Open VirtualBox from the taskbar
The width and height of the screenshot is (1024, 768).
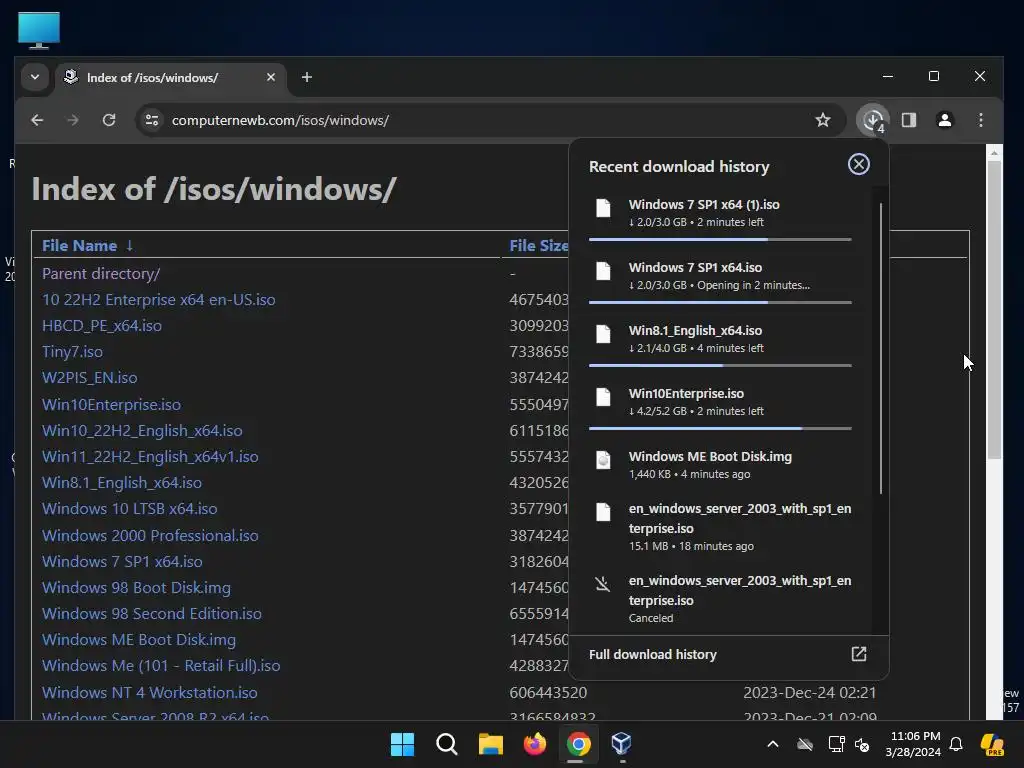(x=621, y=744)
